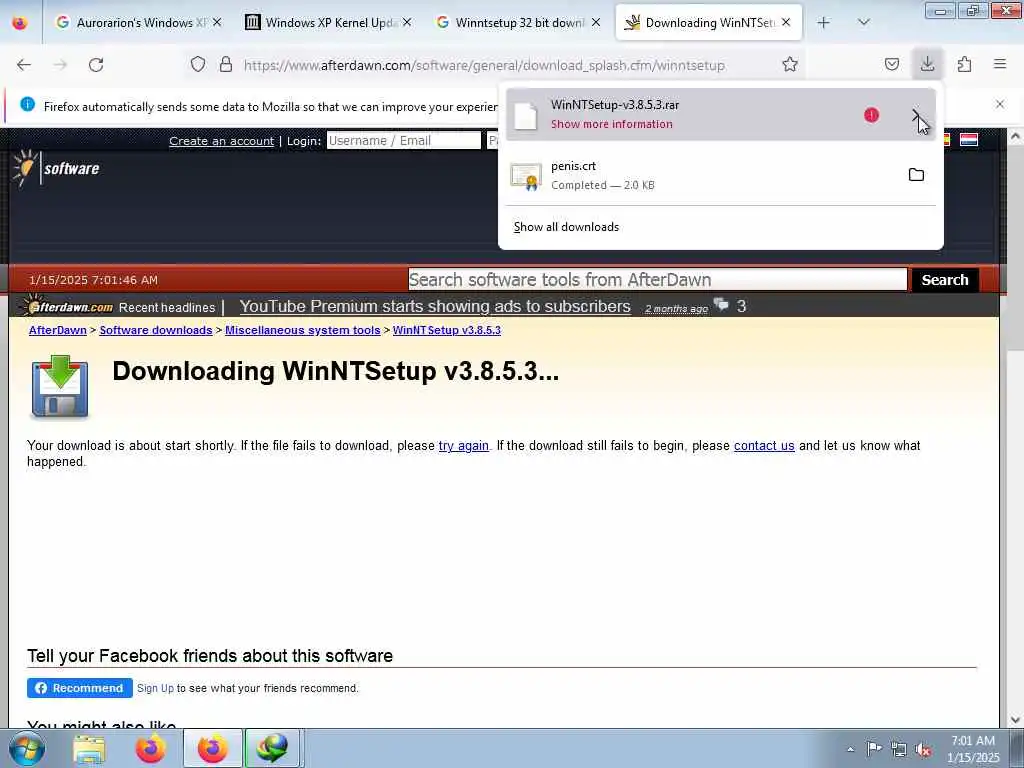Screen dimensions: 1024x768
Task: Expand the list all tabs chevron
Action: coord(864,23)
